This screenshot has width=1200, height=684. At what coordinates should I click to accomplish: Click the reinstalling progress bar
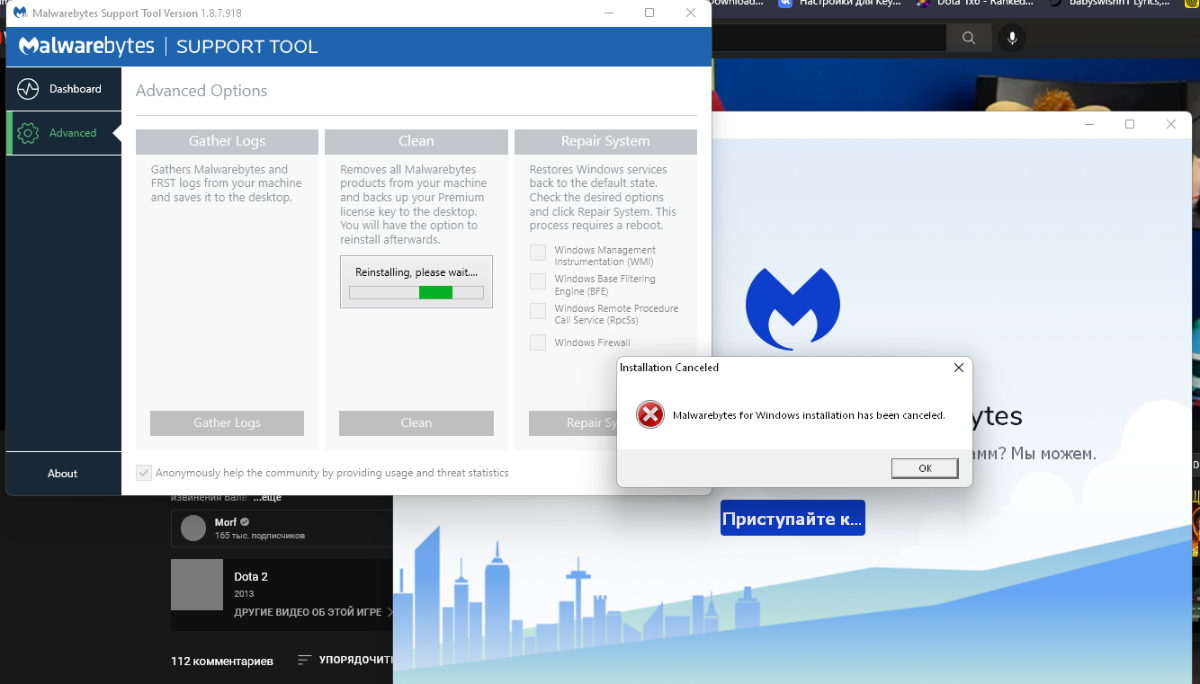(x=416, y=293)
